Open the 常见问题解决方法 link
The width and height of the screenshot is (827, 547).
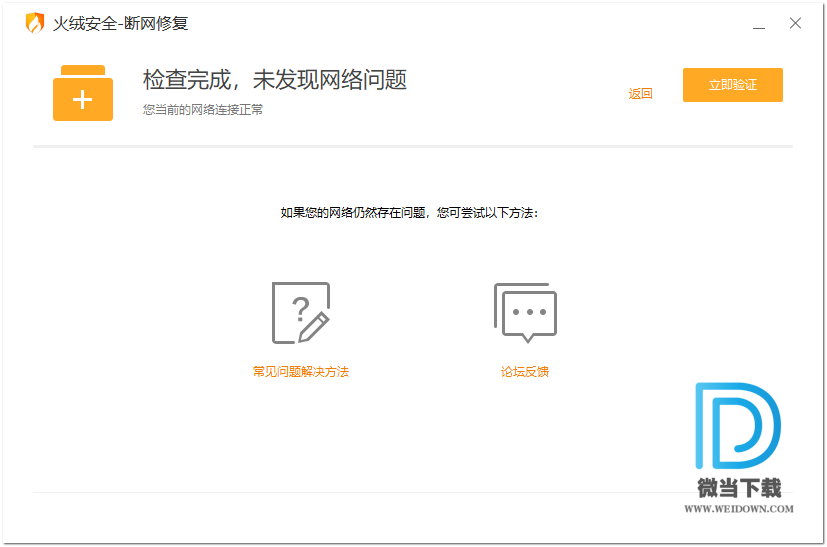(x=301, y=372)
